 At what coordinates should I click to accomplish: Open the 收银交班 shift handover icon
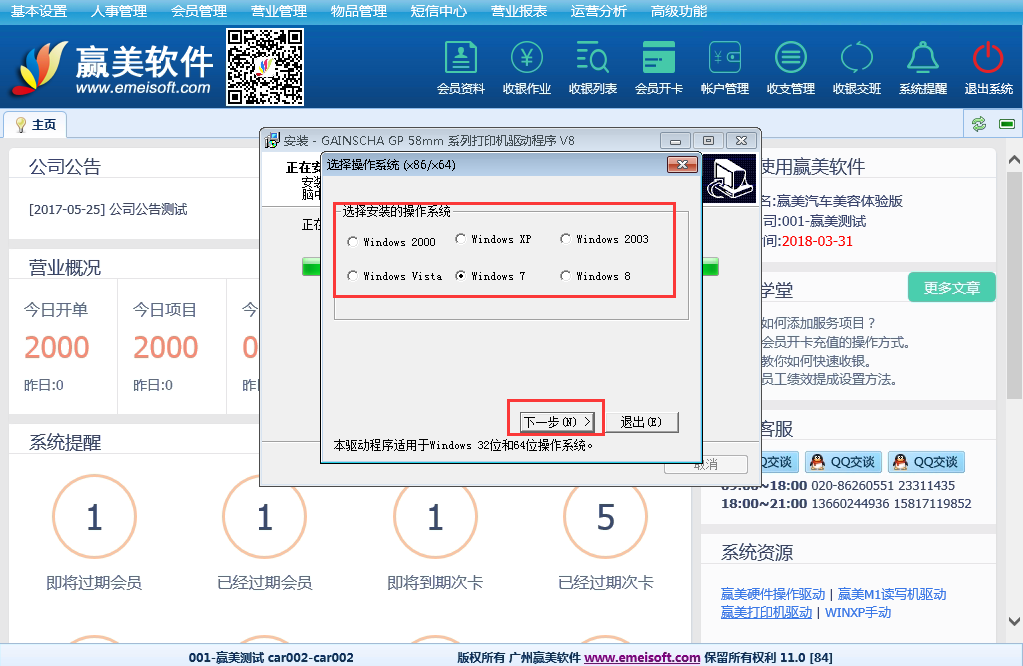click(x=856, y=59)
